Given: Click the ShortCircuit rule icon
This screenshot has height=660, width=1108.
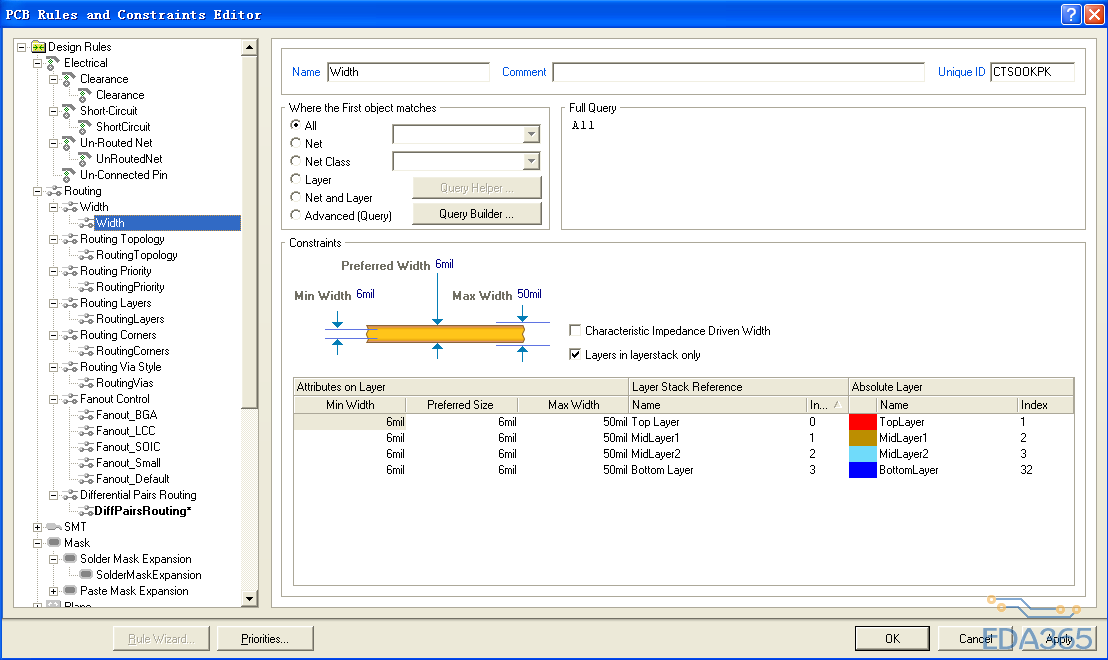Looking at the screenshot, I should click(85, 127).
